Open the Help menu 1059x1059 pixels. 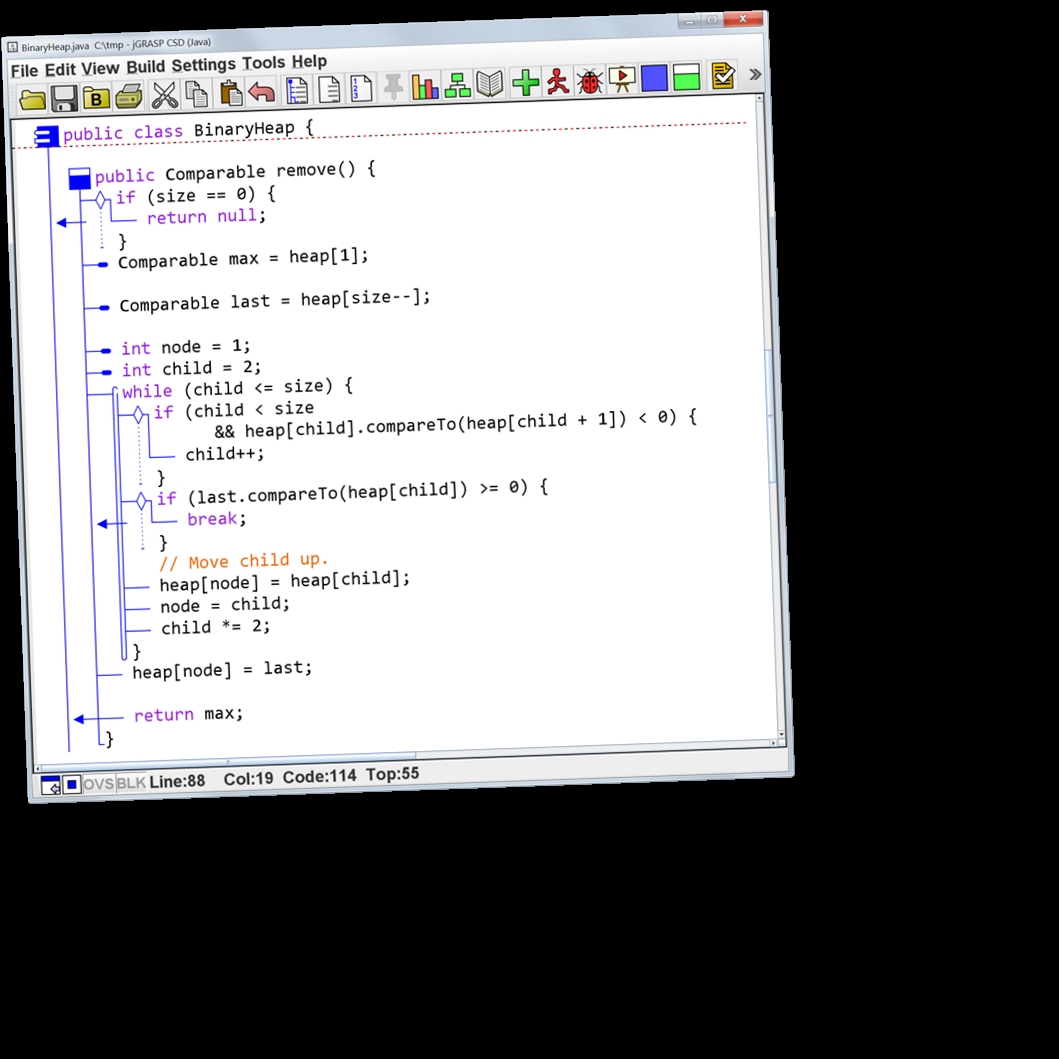point(309,61)
